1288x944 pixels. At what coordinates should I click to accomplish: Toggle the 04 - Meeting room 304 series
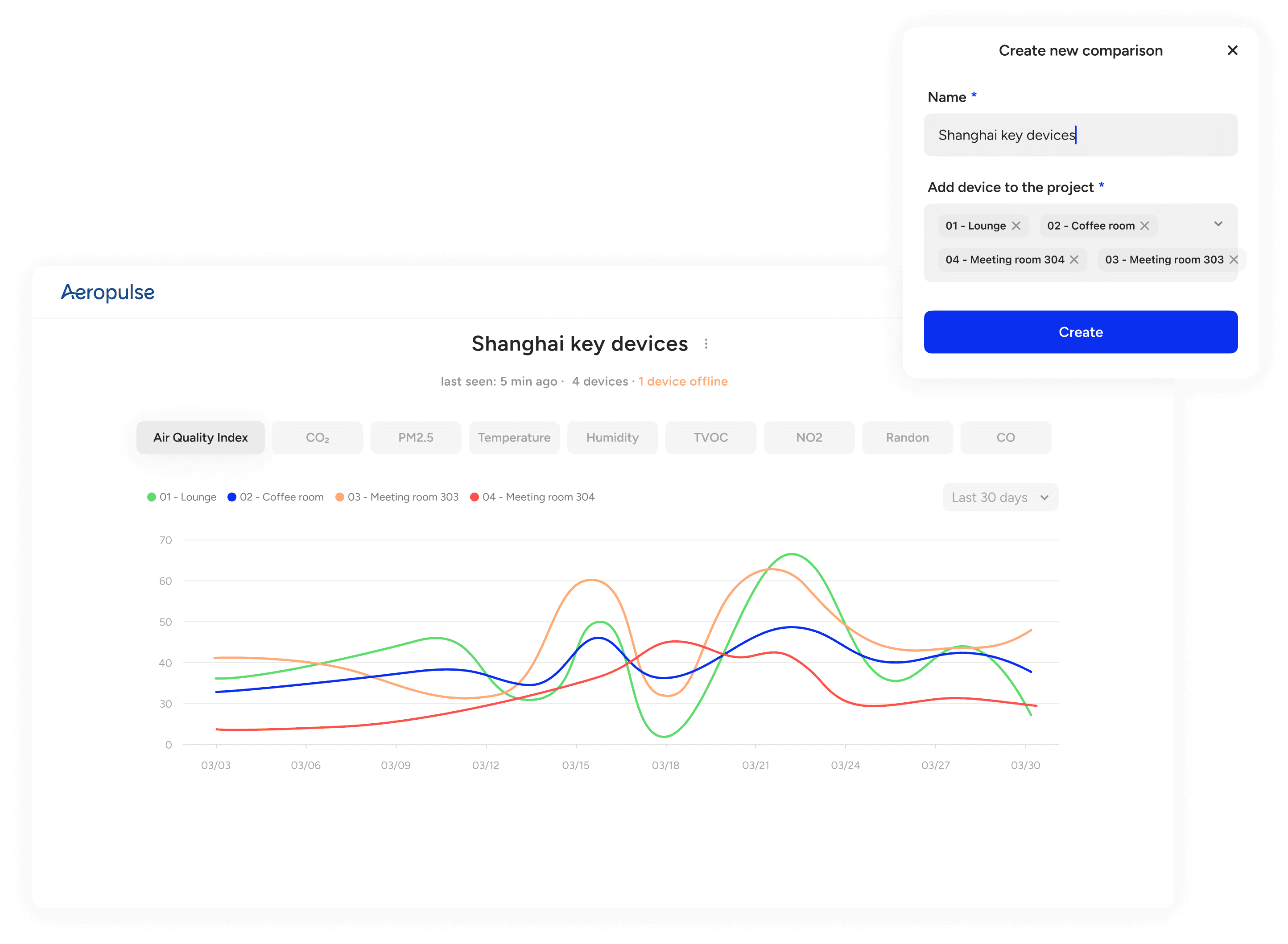(x=537, y=497)
